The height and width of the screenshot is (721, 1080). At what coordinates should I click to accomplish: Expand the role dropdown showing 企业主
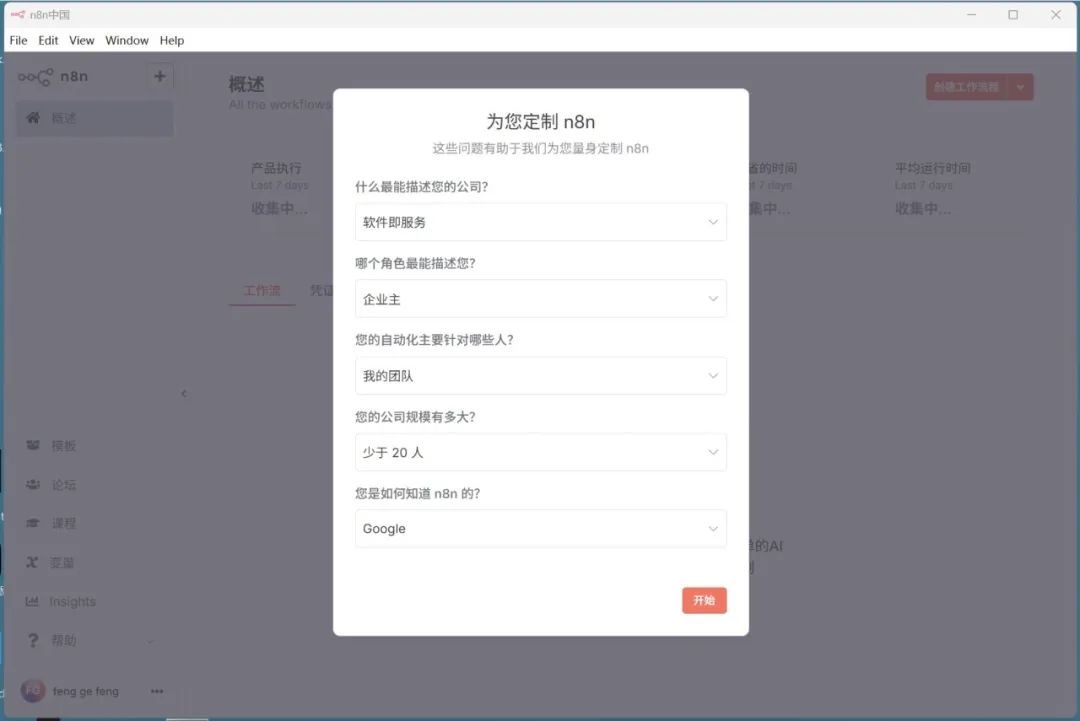[x=540, y=298]
